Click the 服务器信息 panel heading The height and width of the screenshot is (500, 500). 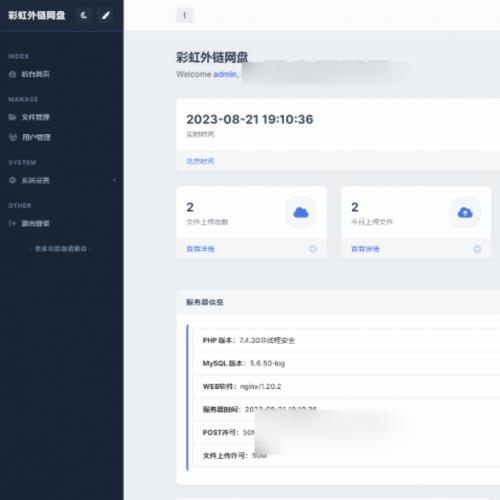click(205, 302)
